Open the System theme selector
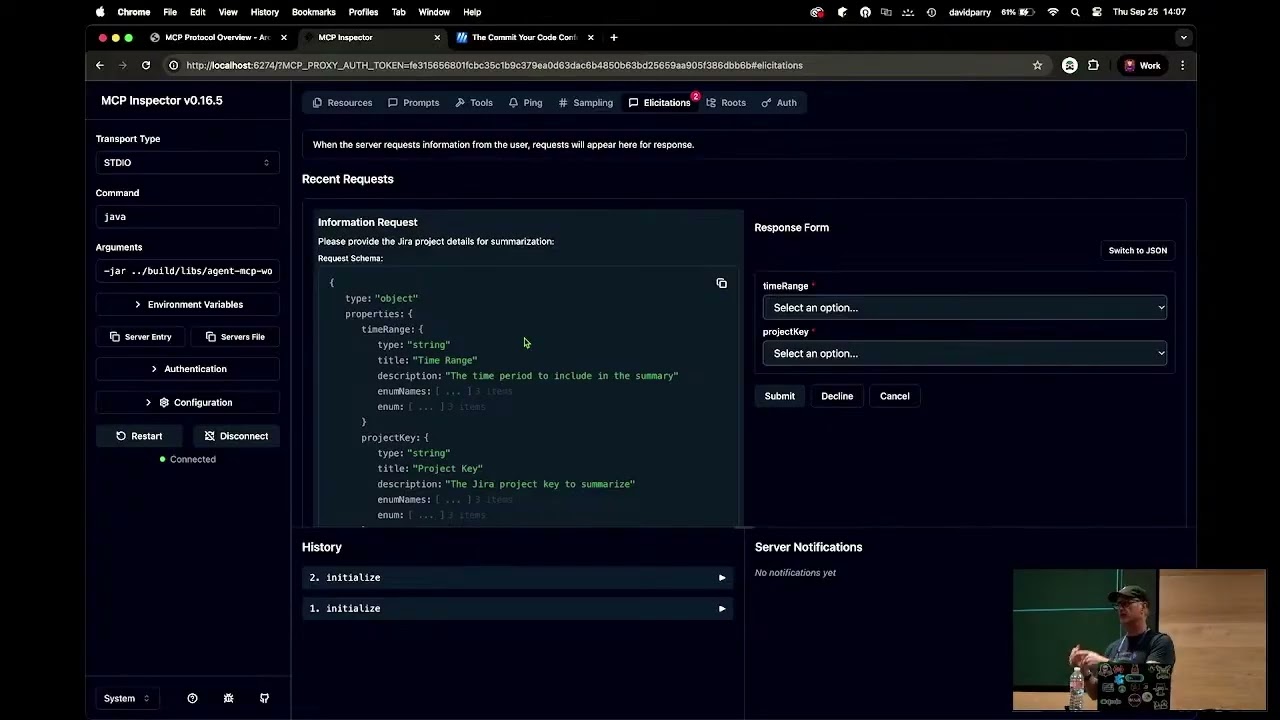The height and width of the screenshot is (720, 1280). click(x=127, y=698)
